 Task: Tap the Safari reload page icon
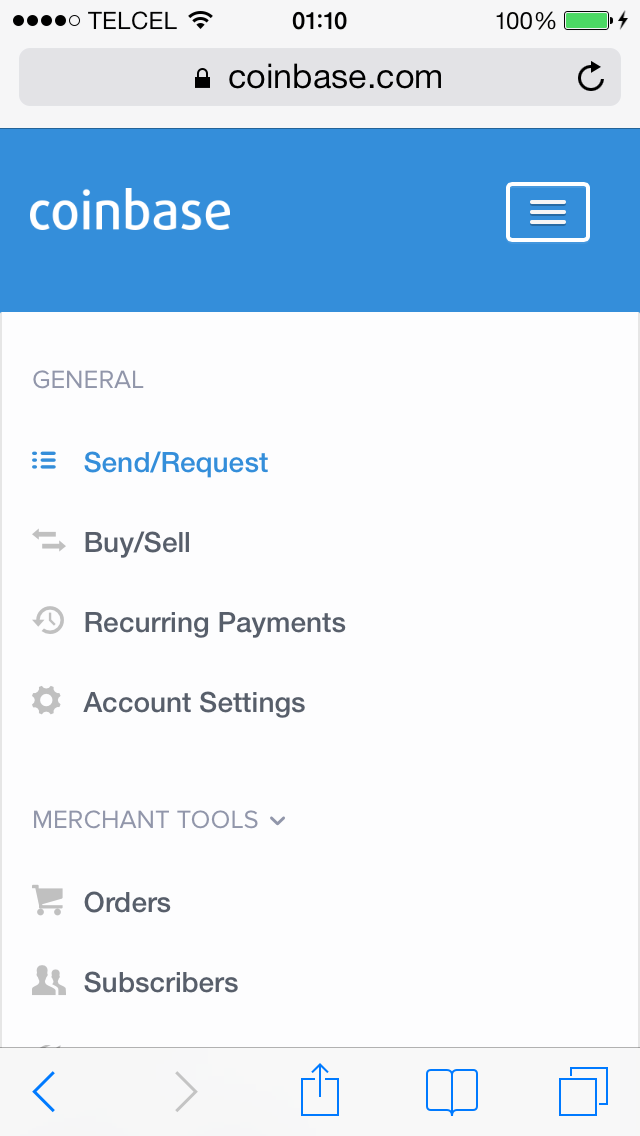(x=591, y=77)
